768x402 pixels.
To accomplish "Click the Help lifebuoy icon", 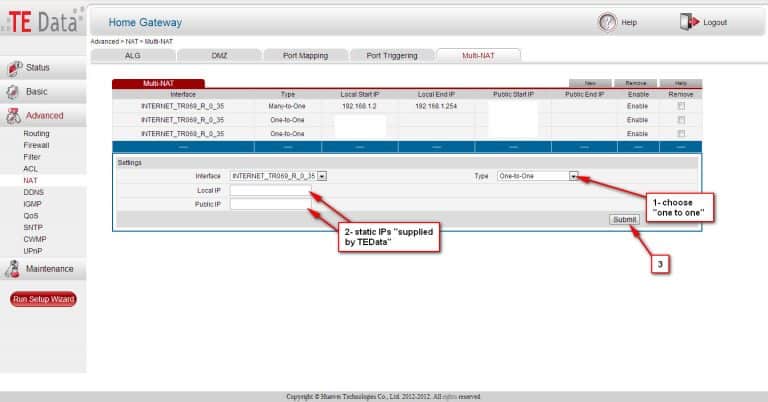I will 607,21.
